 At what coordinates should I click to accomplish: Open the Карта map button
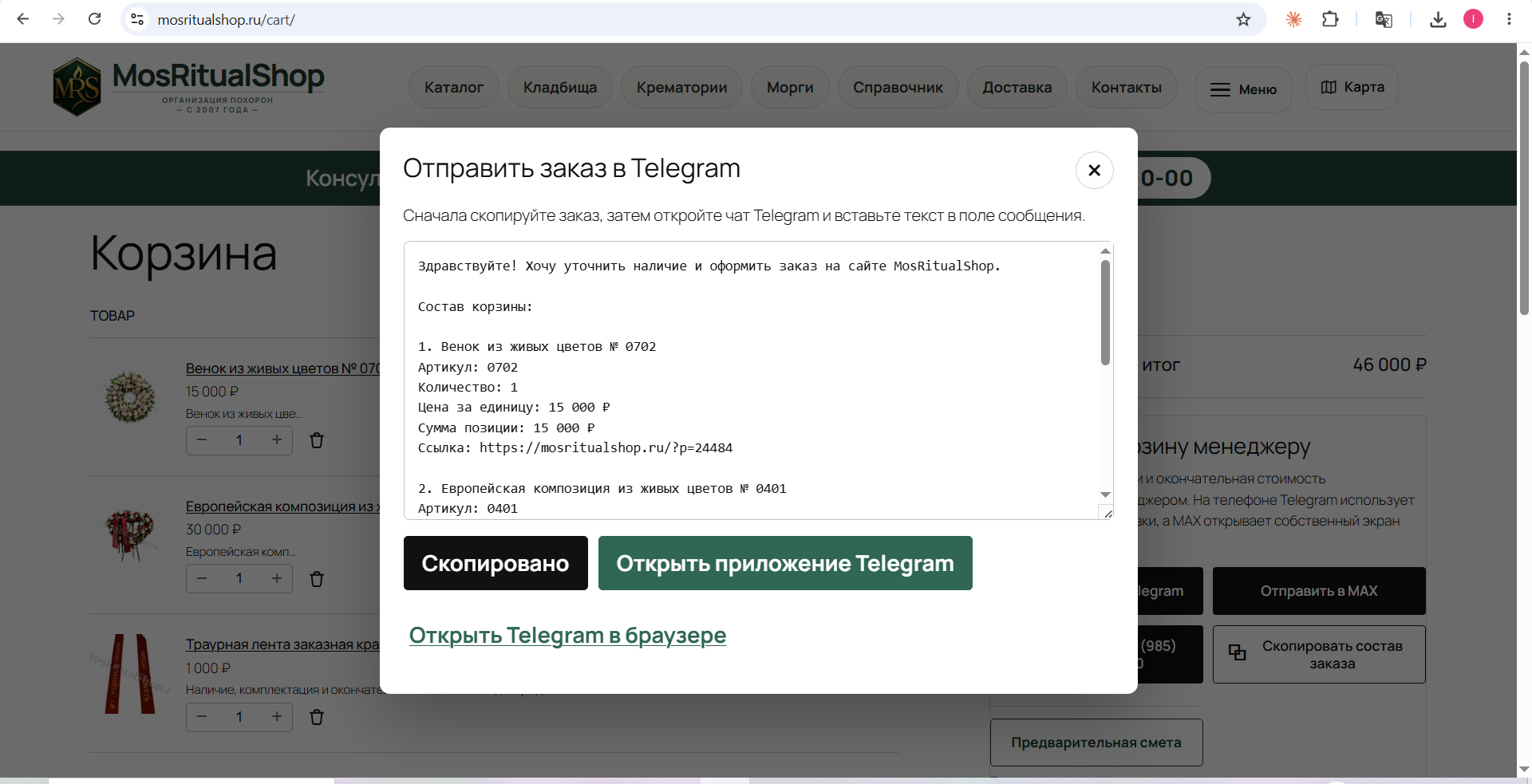pyautogui.click(x=1352, y=87)
